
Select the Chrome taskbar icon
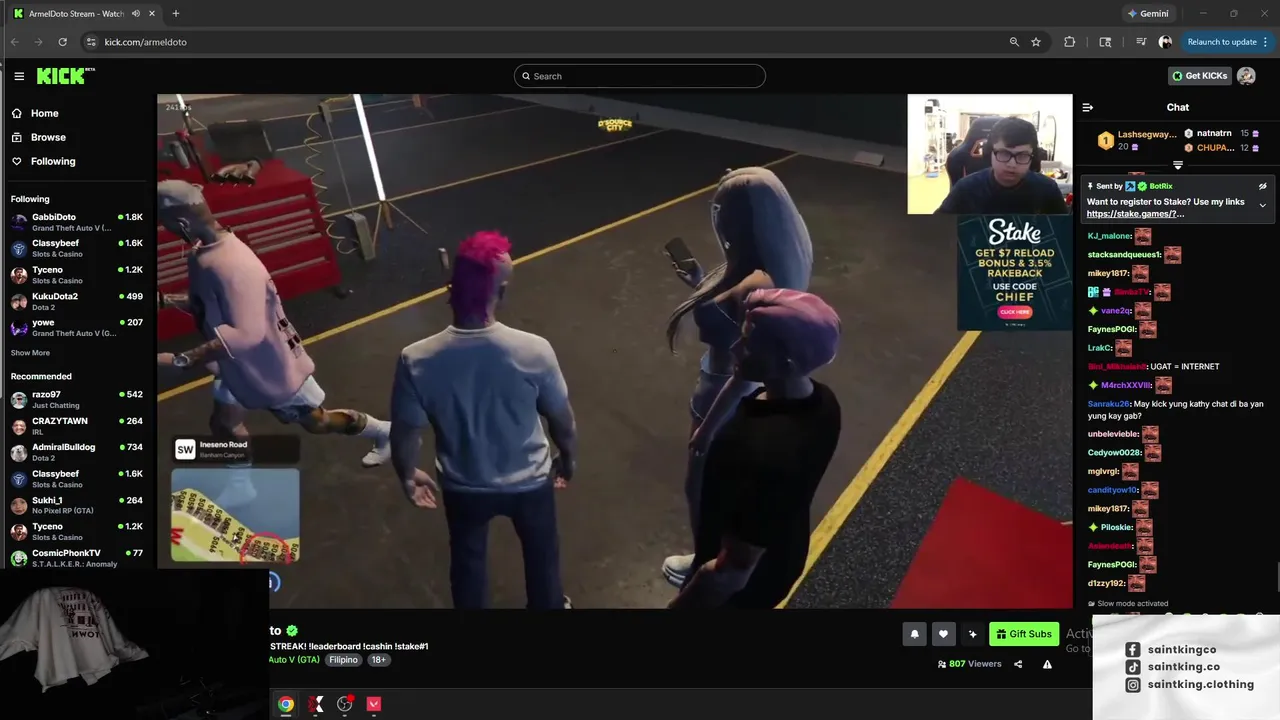click(286, 704)
